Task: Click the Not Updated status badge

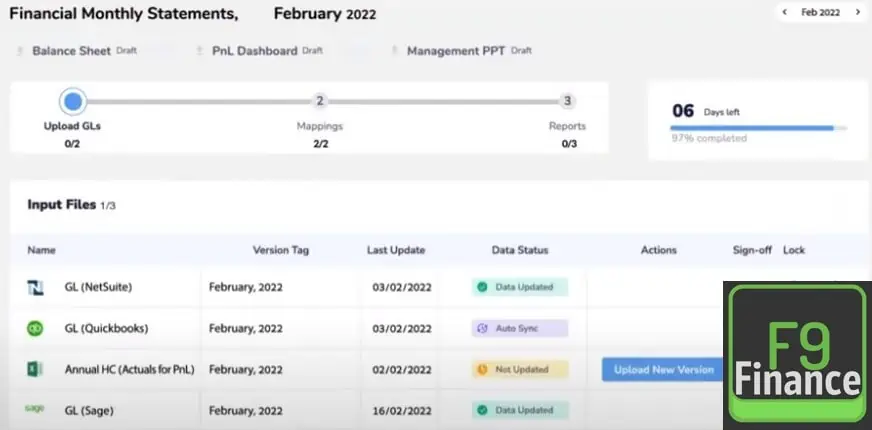Action: click(x=519, y=369)
